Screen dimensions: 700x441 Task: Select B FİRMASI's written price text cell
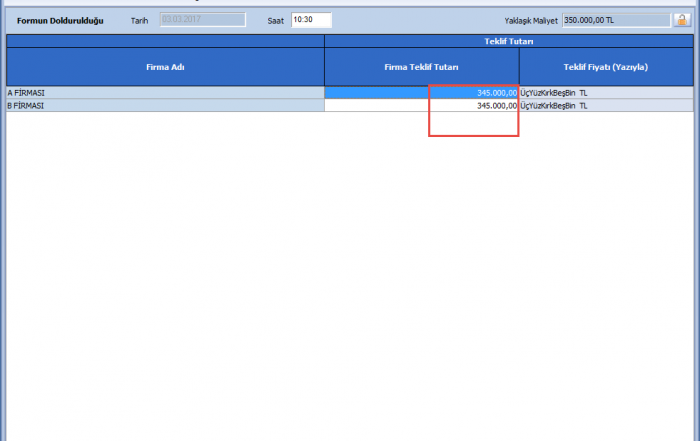(x=606, y=105)
